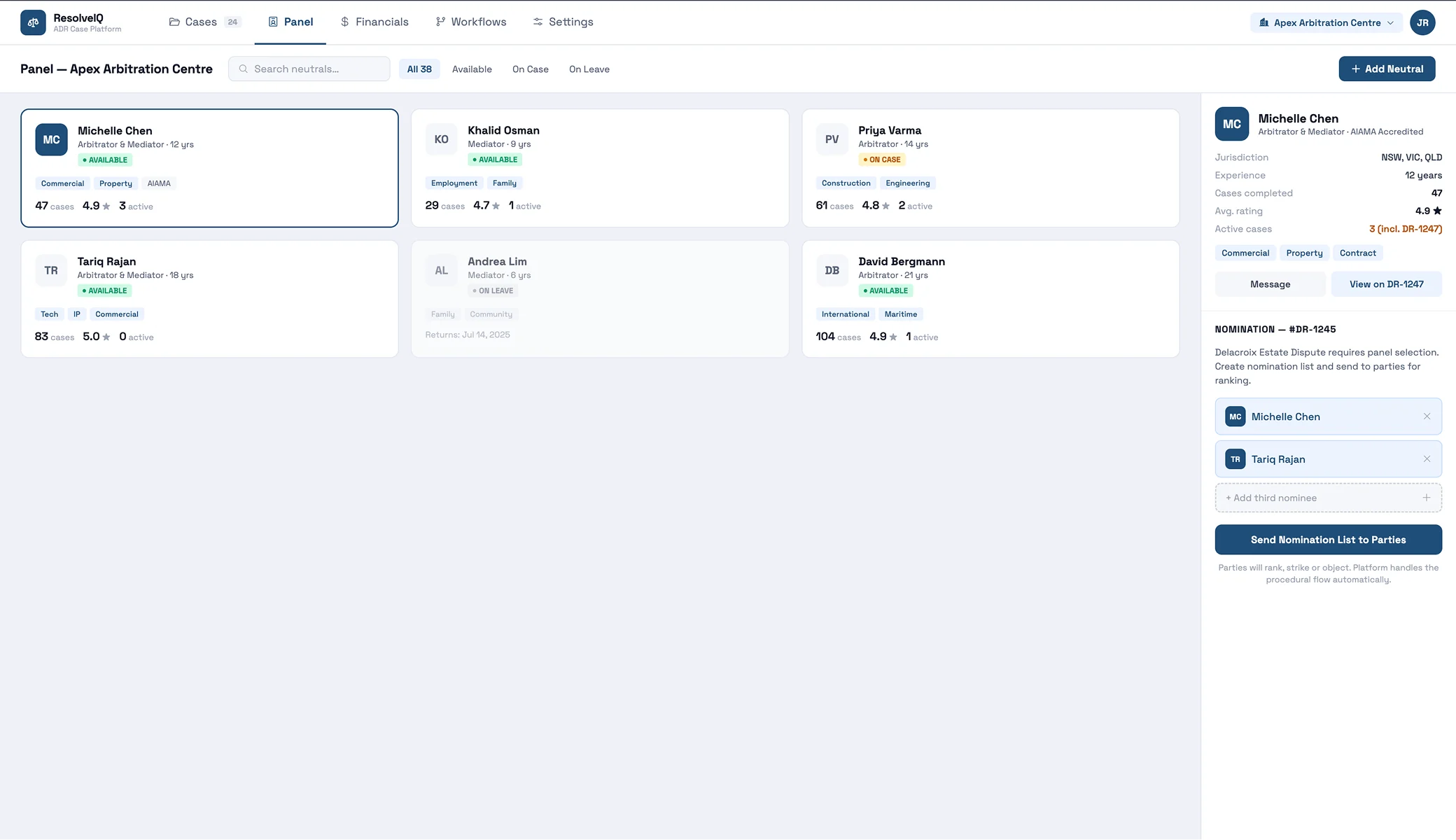Click the TR avatar on Tariq Rajan card
1456x840 pixels.
coord(51,270)
